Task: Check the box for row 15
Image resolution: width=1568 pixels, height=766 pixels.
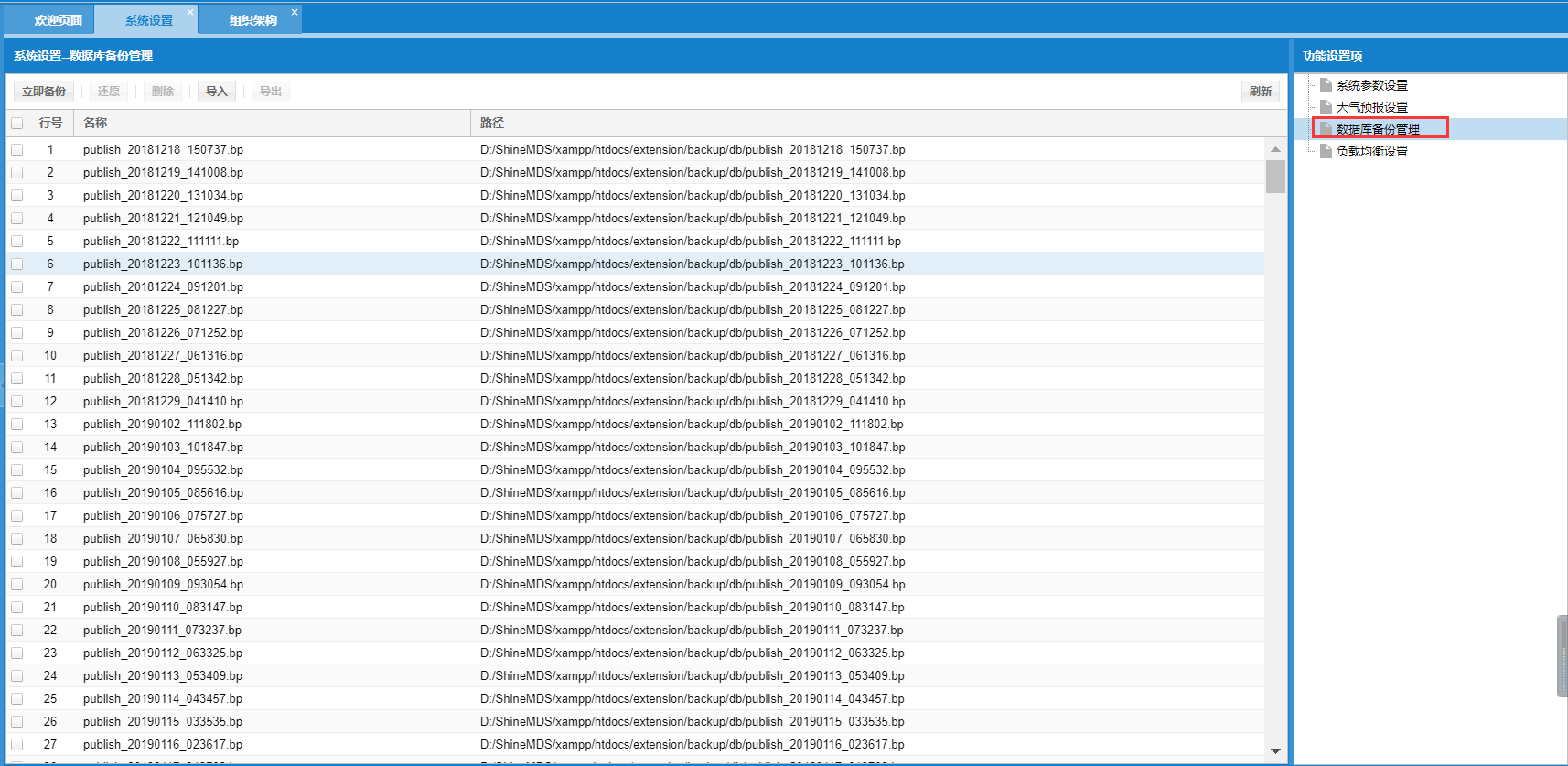Action: coord(16,469)
